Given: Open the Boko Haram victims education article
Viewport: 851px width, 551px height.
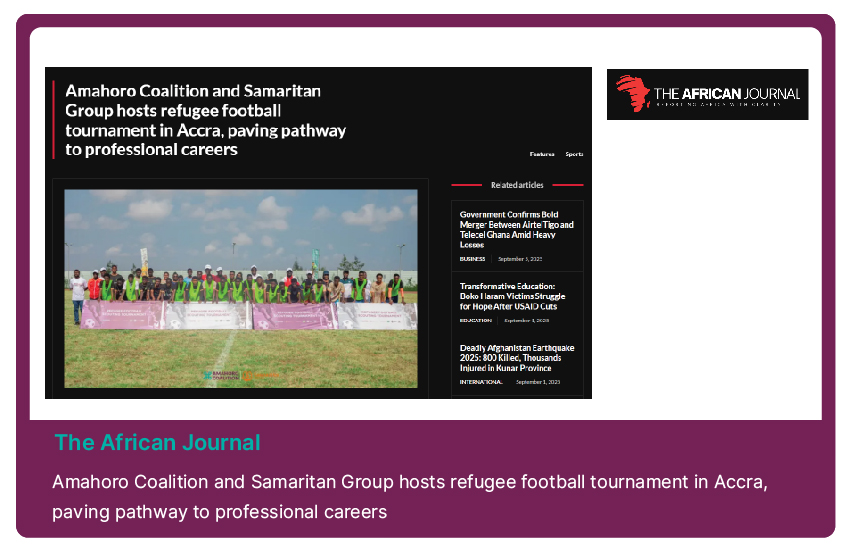Looking at the screenshot, I should pos(512,296).
